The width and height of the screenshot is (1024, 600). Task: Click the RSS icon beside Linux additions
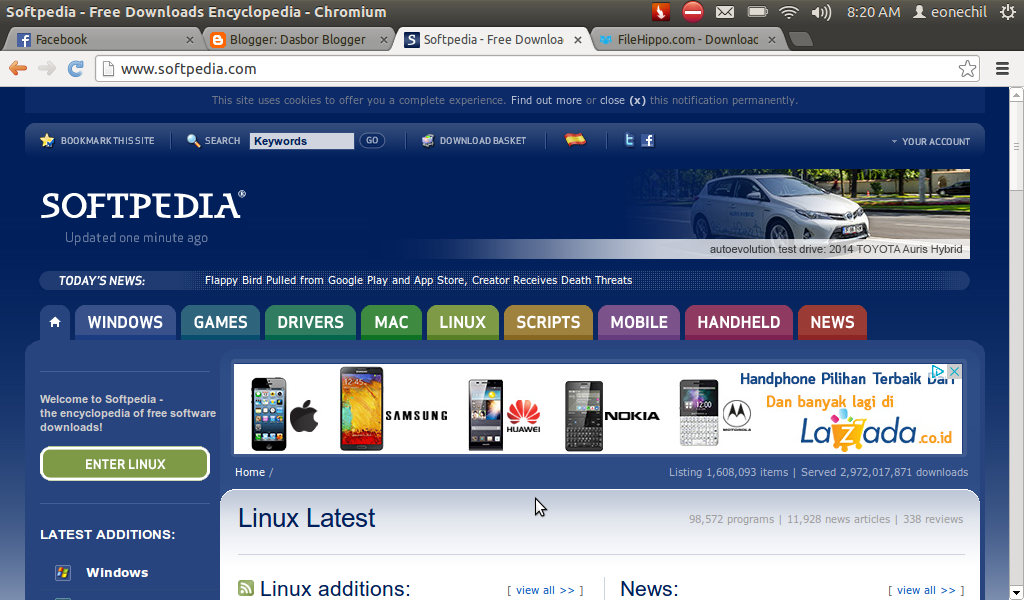pos(245,589)
